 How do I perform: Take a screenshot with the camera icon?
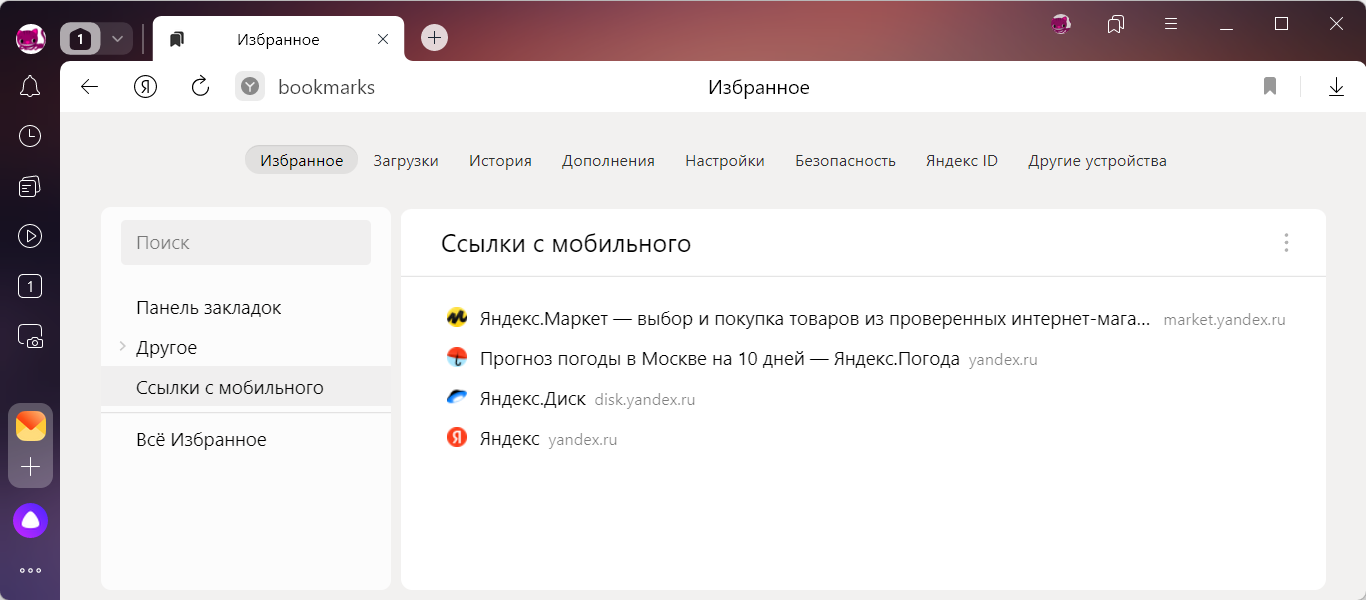coord(30,337)
